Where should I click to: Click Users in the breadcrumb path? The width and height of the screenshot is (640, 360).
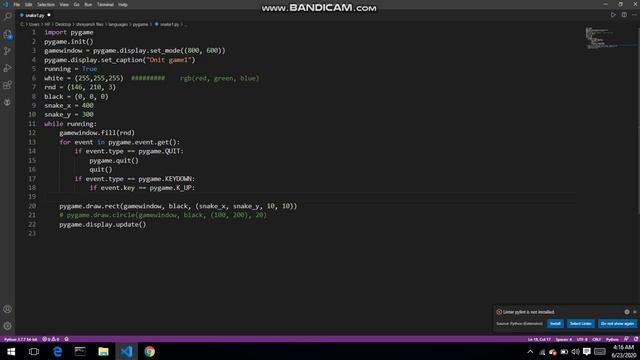(34, 24)
